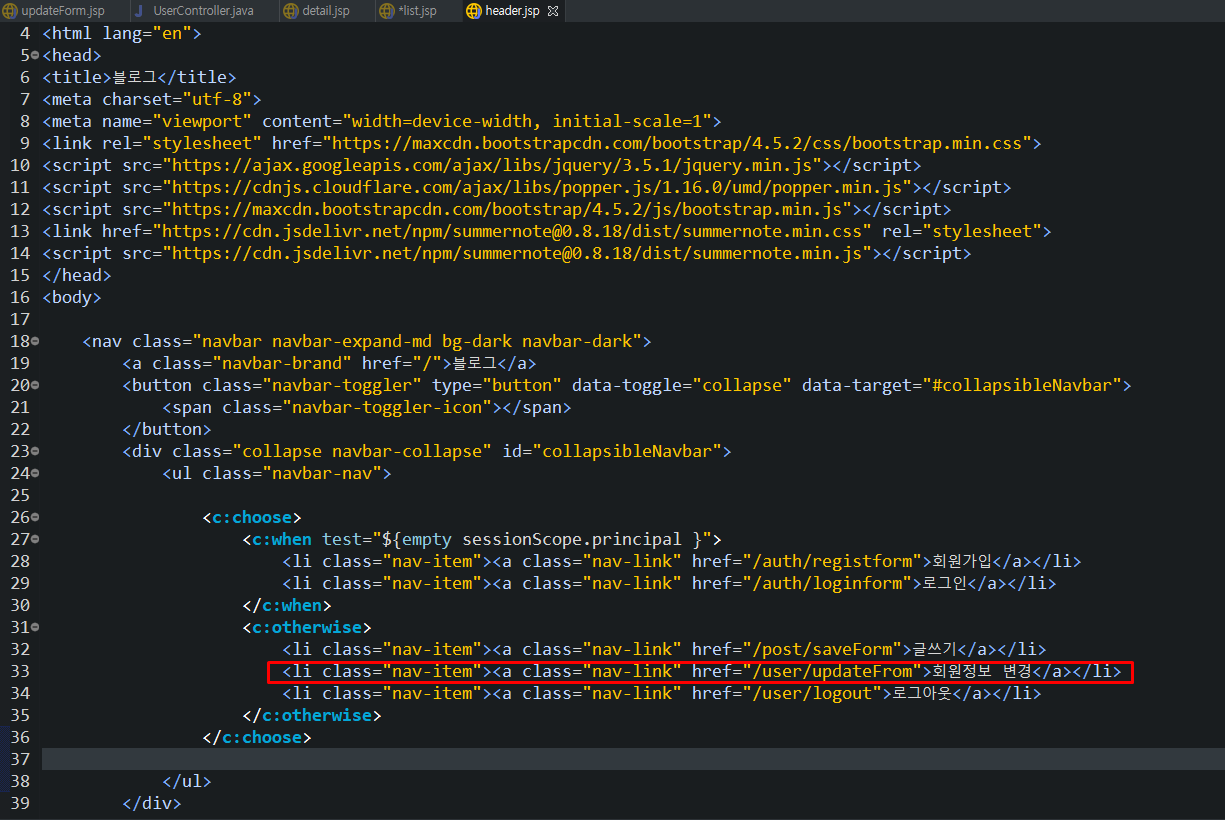Click the Java file icon on UserController.java tab
Viewport: 1225px width, 820px height.
pyautogui.click(x=141, y=11)
